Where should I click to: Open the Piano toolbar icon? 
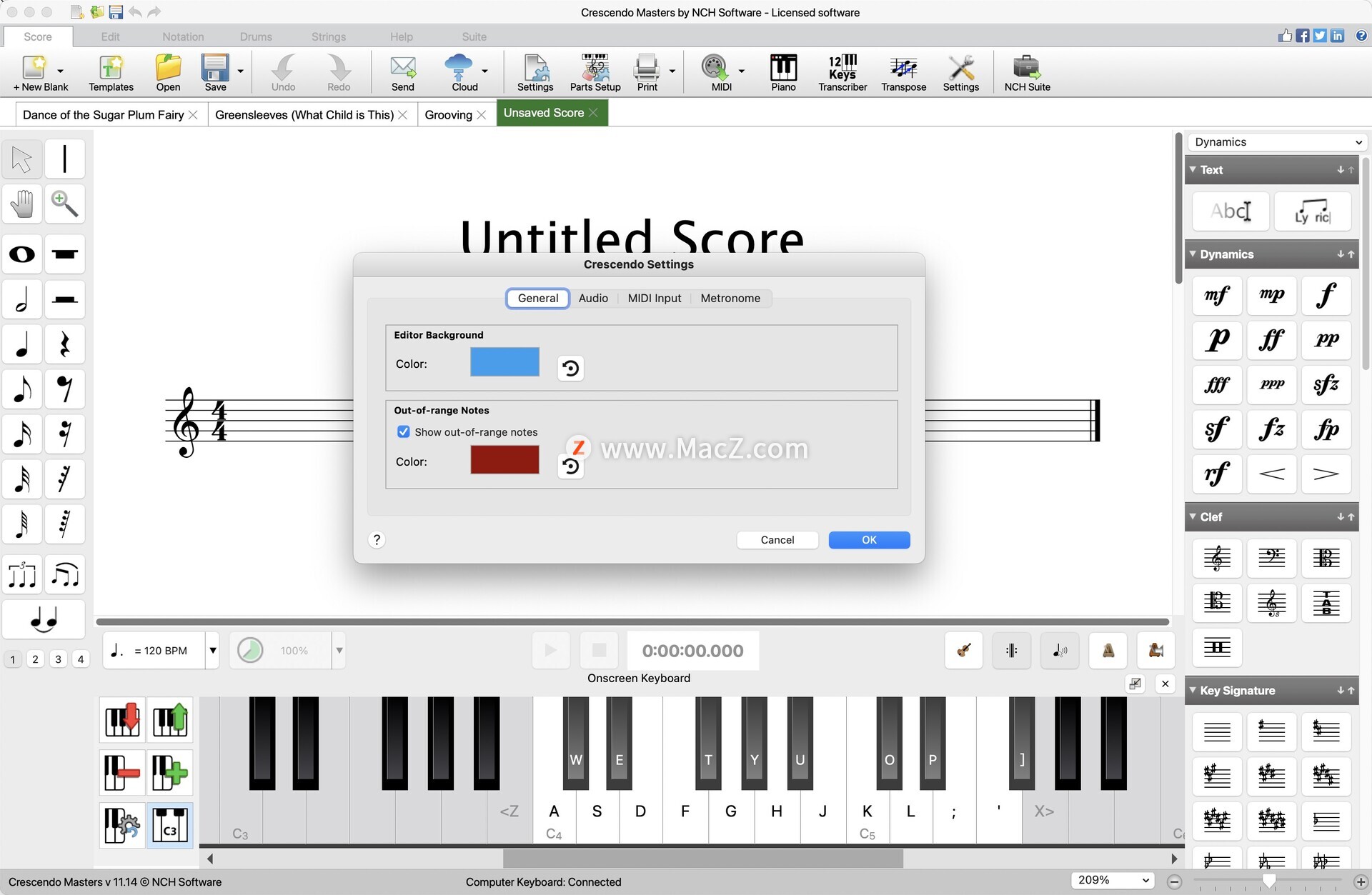[783, 73]
